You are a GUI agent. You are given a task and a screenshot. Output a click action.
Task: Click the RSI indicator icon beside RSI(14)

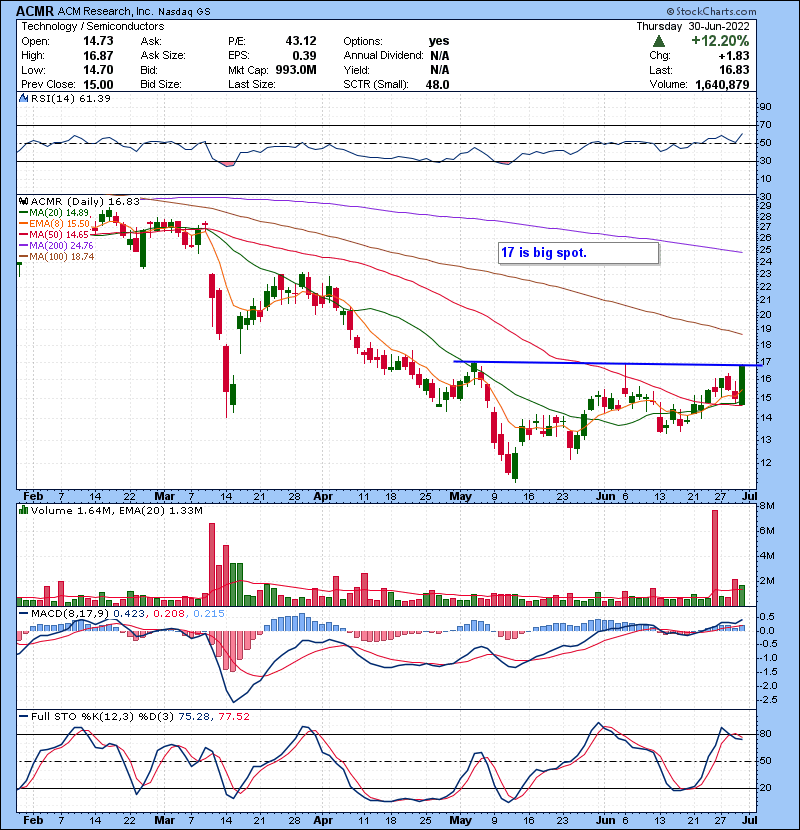23,98
